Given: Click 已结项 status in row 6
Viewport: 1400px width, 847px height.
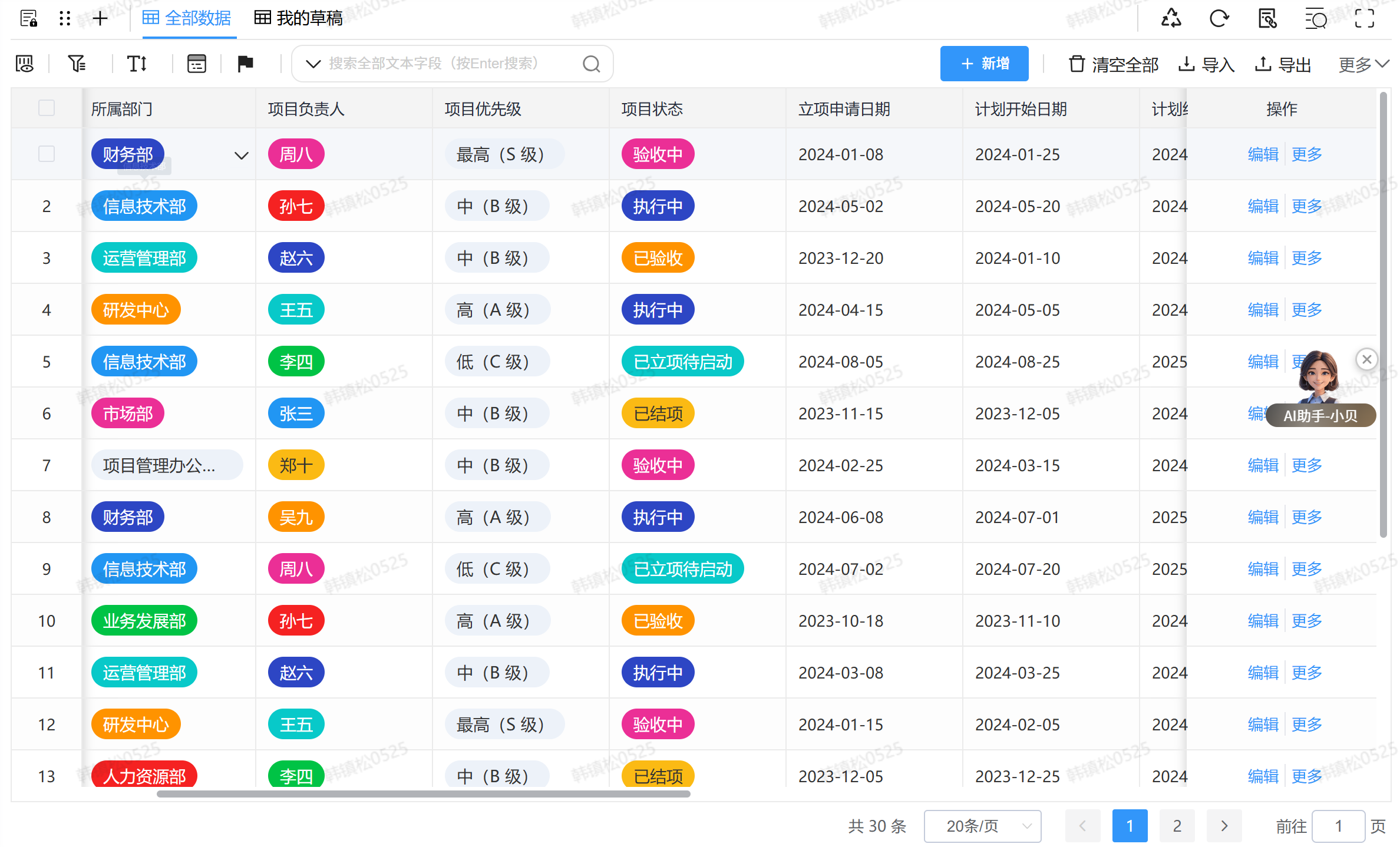Looking at the screenshot, I should [x=658, y=413].
